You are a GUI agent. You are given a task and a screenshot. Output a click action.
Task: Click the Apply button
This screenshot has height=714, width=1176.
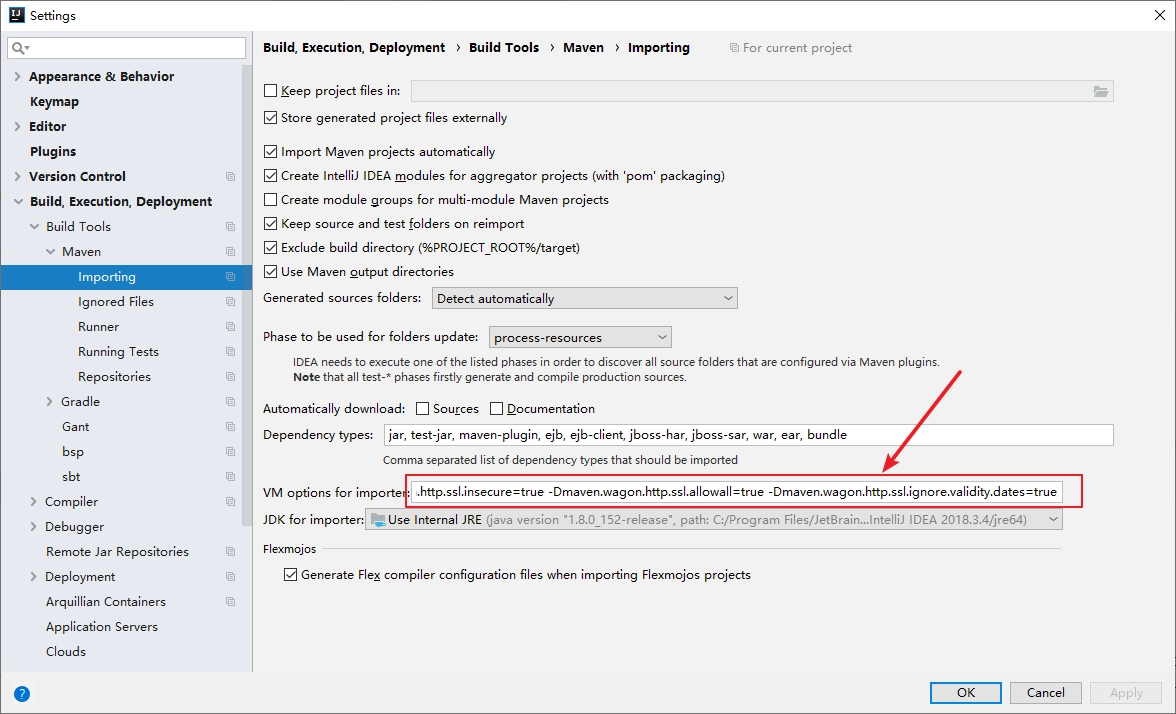click(1126, 693)
